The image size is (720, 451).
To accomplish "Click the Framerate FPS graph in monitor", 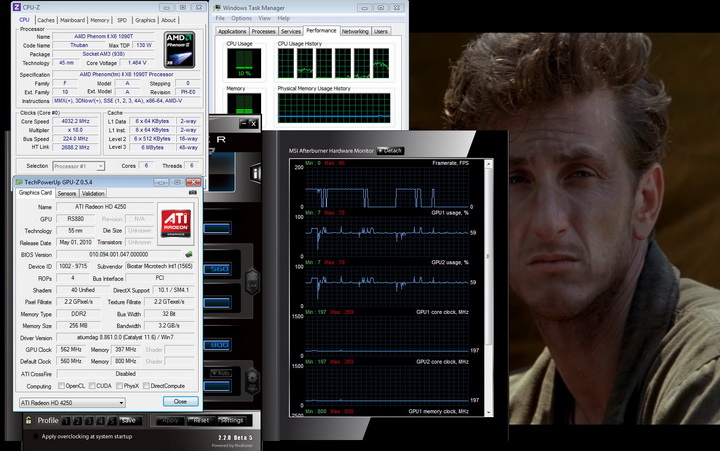I will (387, 185).
